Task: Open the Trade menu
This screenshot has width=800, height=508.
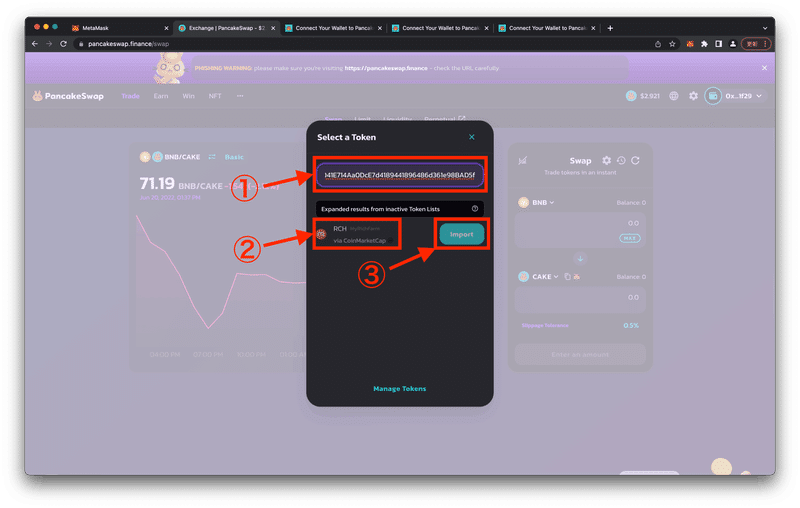Action: 131,96
